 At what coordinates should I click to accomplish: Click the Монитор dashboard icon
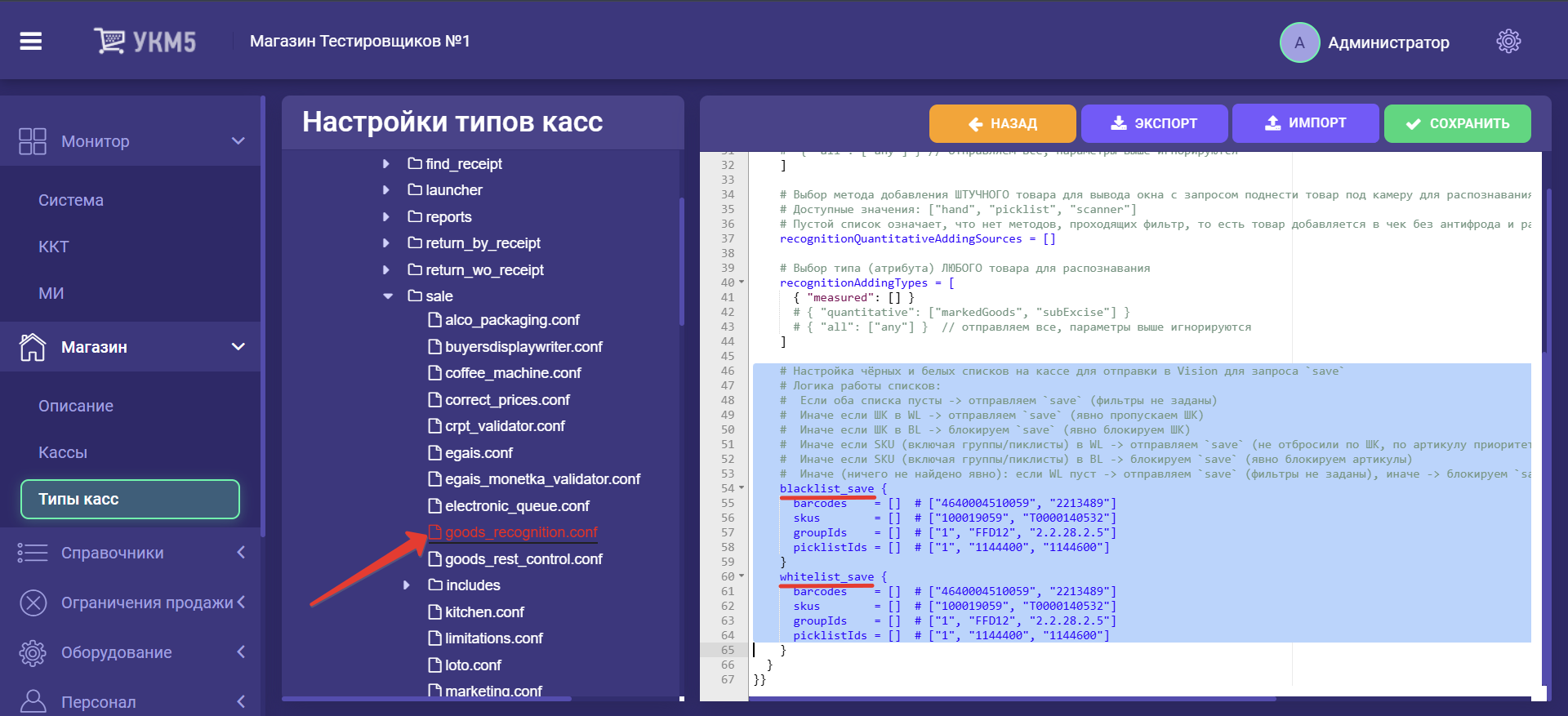pyautogui.click(x=33, y=141)
